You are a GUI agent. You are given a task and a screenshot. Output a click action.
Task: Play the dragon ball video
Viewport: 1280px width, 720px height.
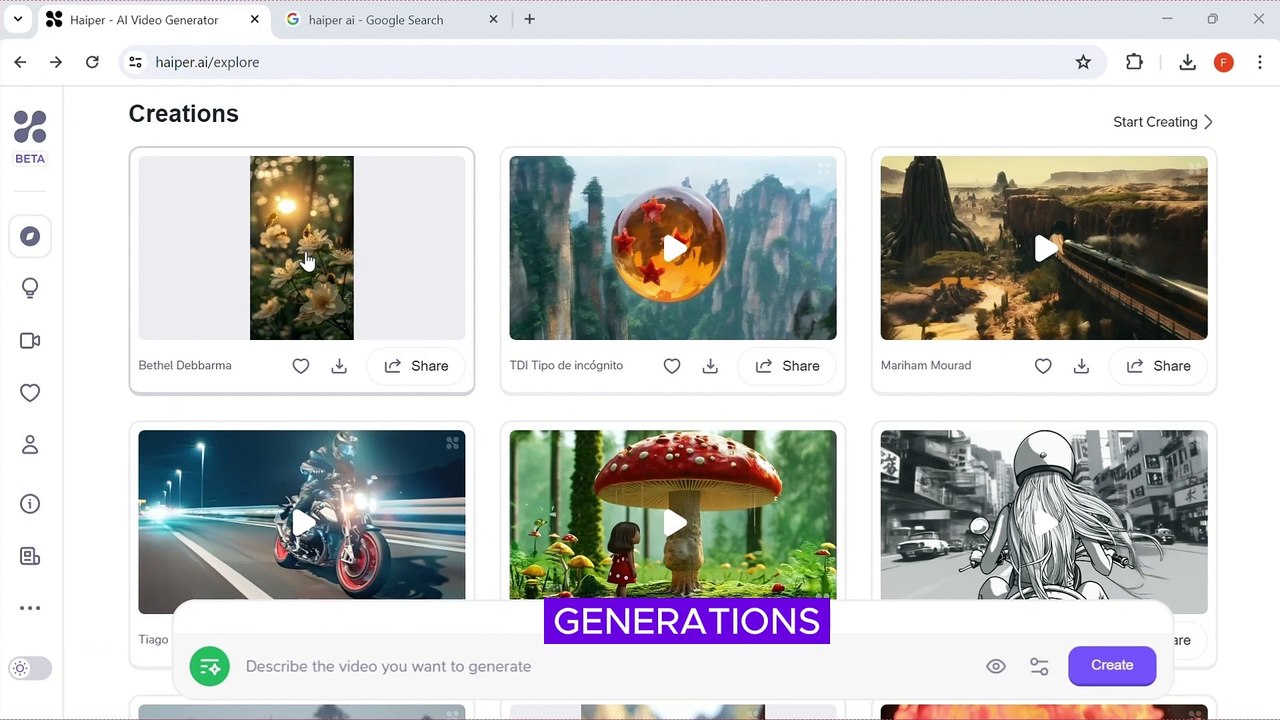[673, 248]
